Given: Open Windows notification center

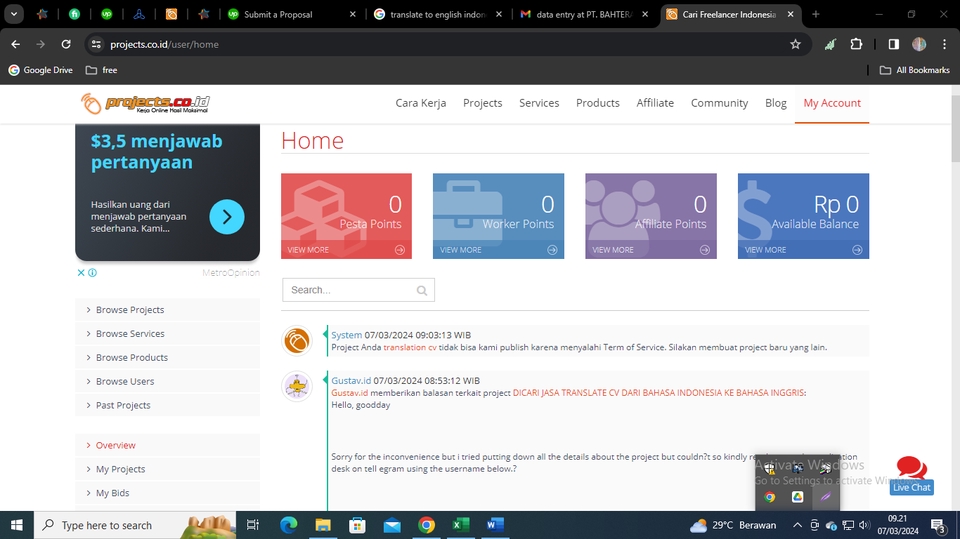Looking at the screenshot, I should (x=939, y=525).
